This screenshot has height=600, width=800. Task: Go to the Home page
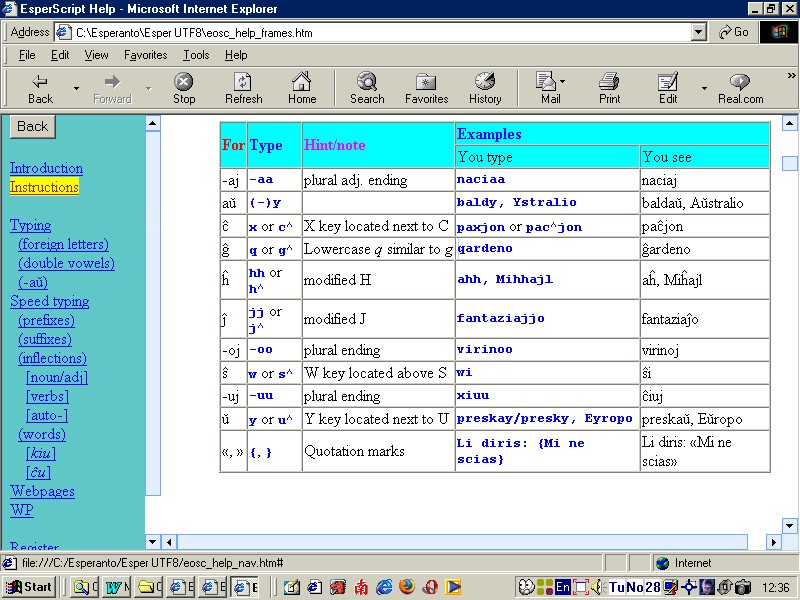(x=302, y=88)
